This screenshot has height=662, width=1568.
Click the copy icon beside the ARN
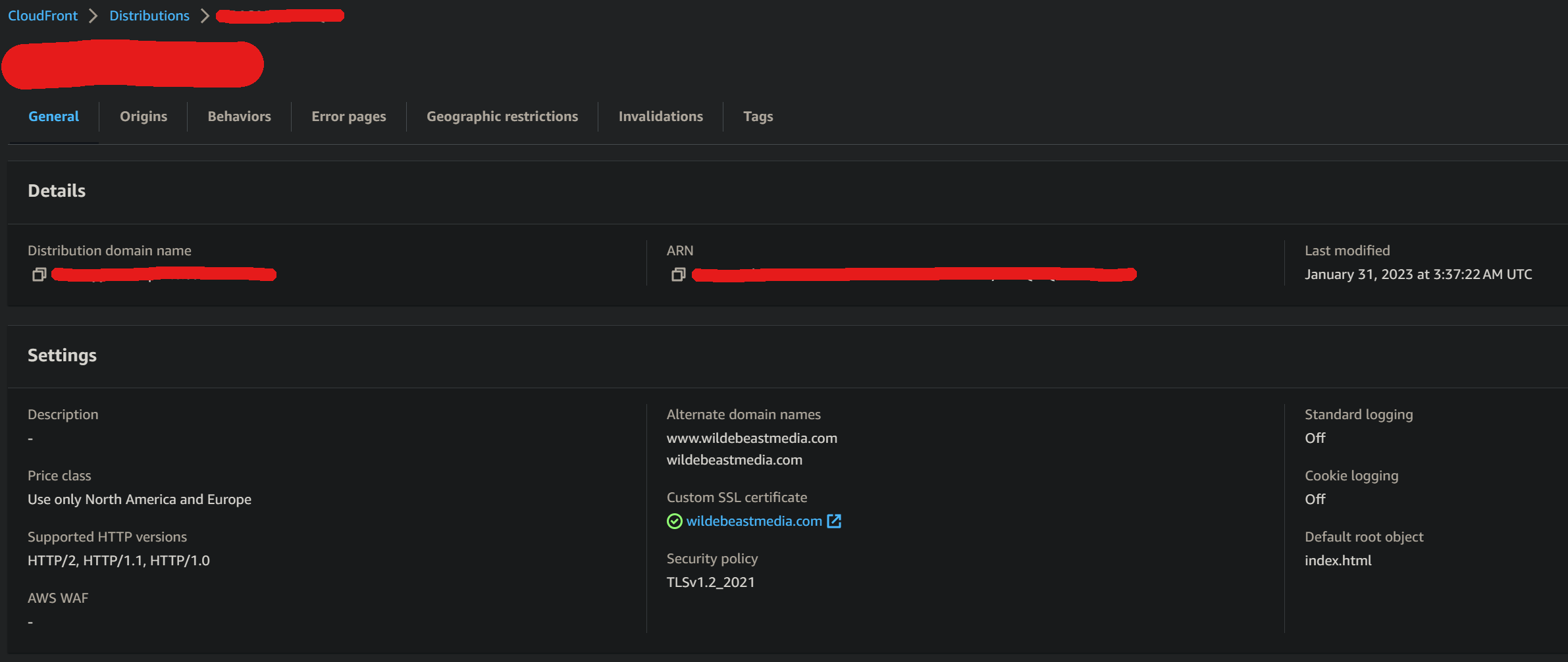(678, 274)
